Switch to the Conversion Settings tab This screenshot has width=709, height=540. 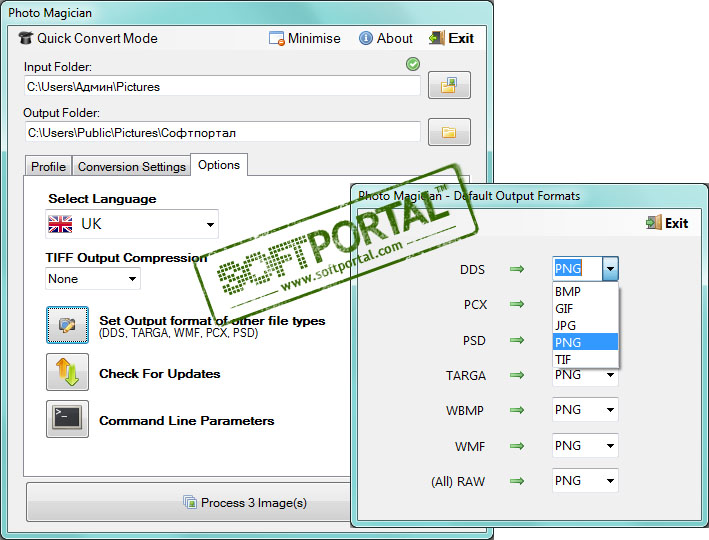[x=132, y=166]
